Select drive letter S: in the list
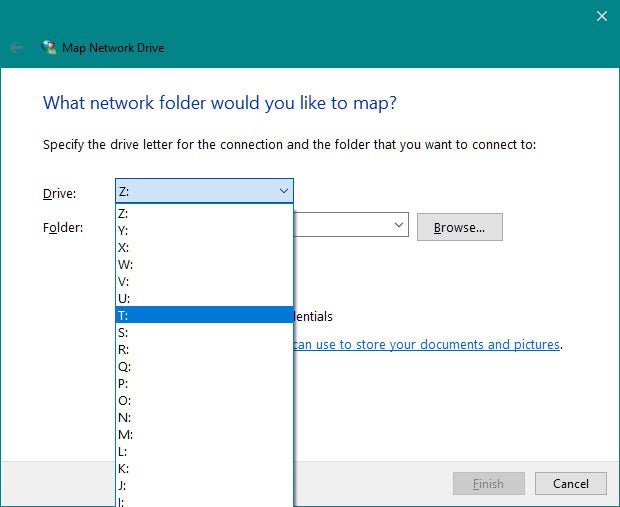Viewport: 620px width, 507px height. (204, 332)
